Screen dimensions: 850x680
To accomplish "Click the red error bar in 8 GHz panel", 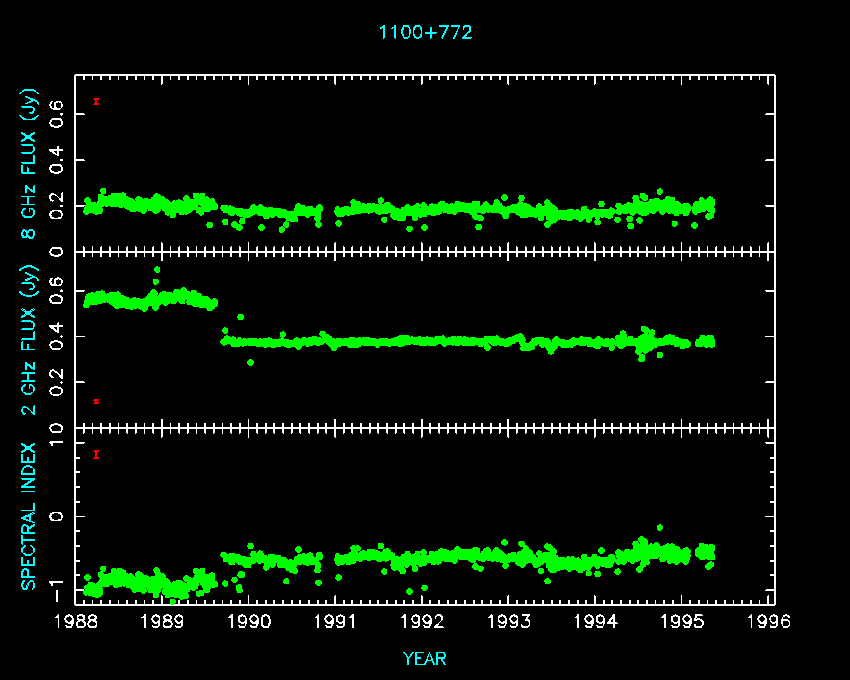I will pyautogui.click(x=96, y=101).
